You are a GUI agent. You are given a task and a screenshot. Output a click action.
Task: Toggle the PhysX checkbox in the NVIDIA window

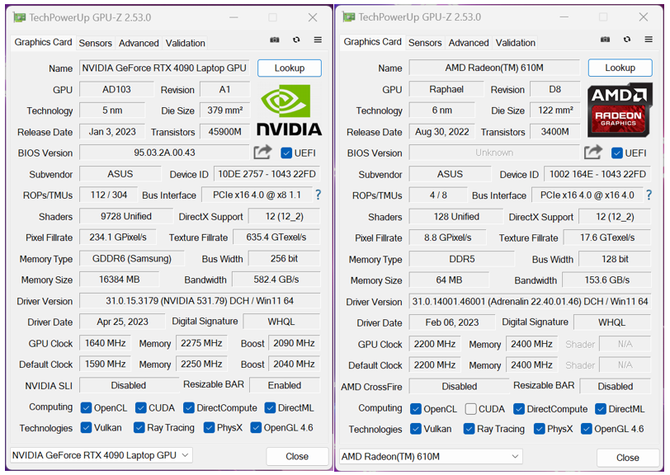209,428
